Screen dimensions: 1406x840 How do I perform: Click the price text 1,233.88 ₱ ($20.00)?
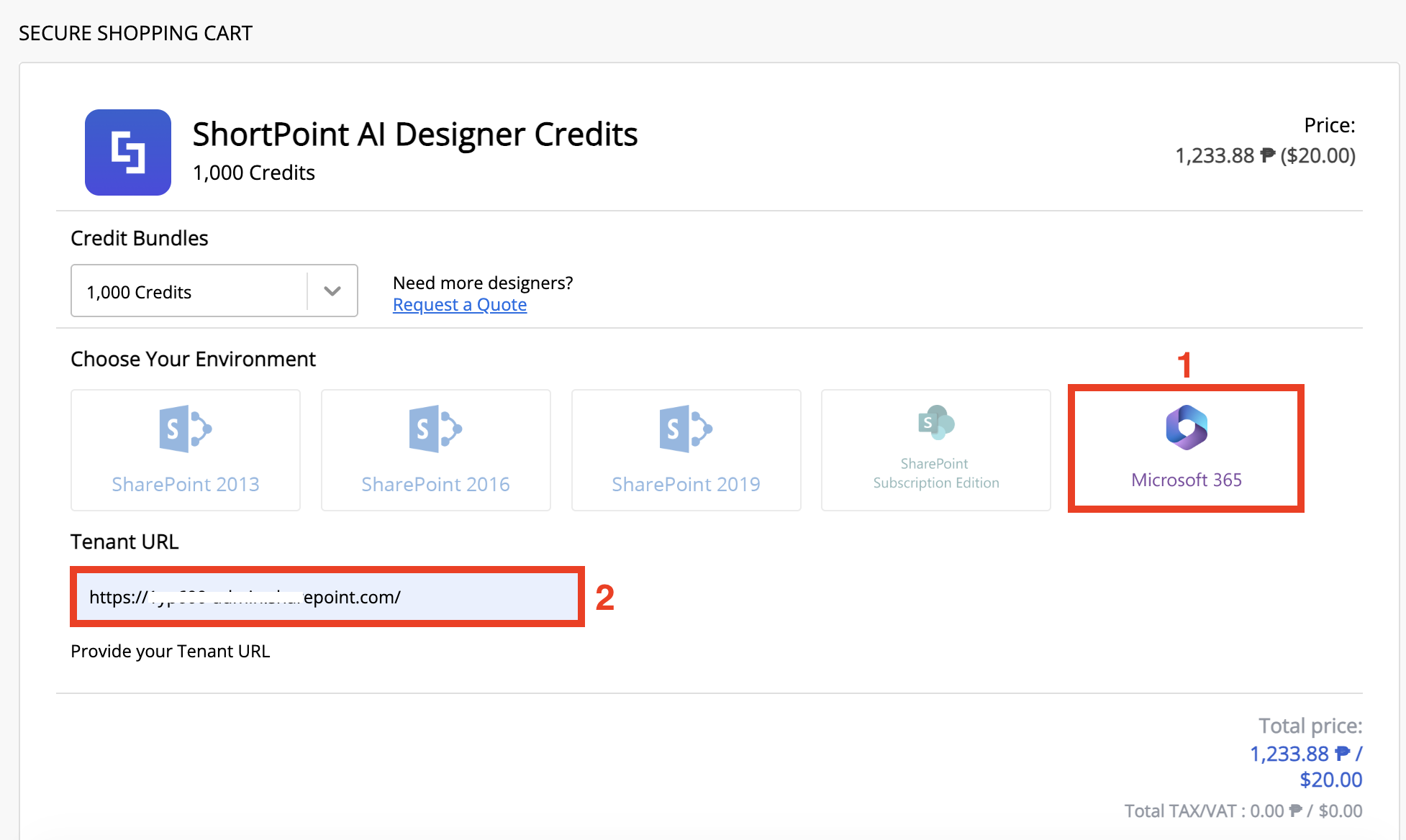(x=1265, y=155)
